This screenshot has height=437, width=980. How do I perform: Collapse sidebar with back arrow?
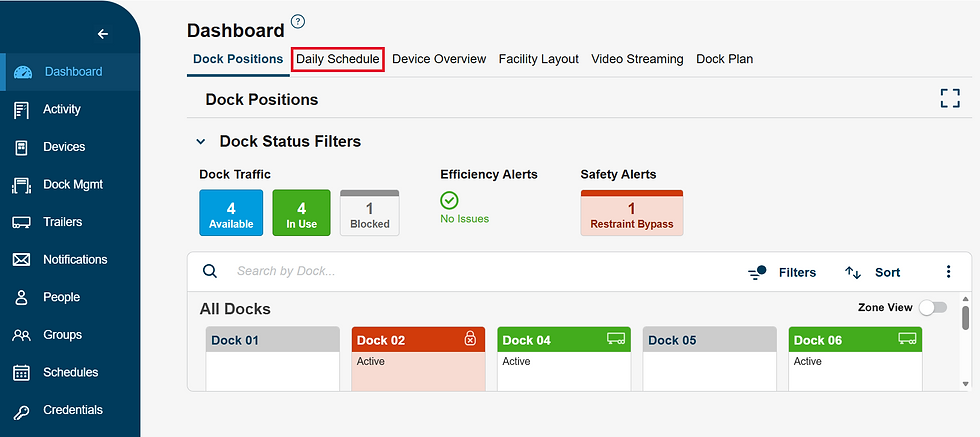[x=102, y=34]
